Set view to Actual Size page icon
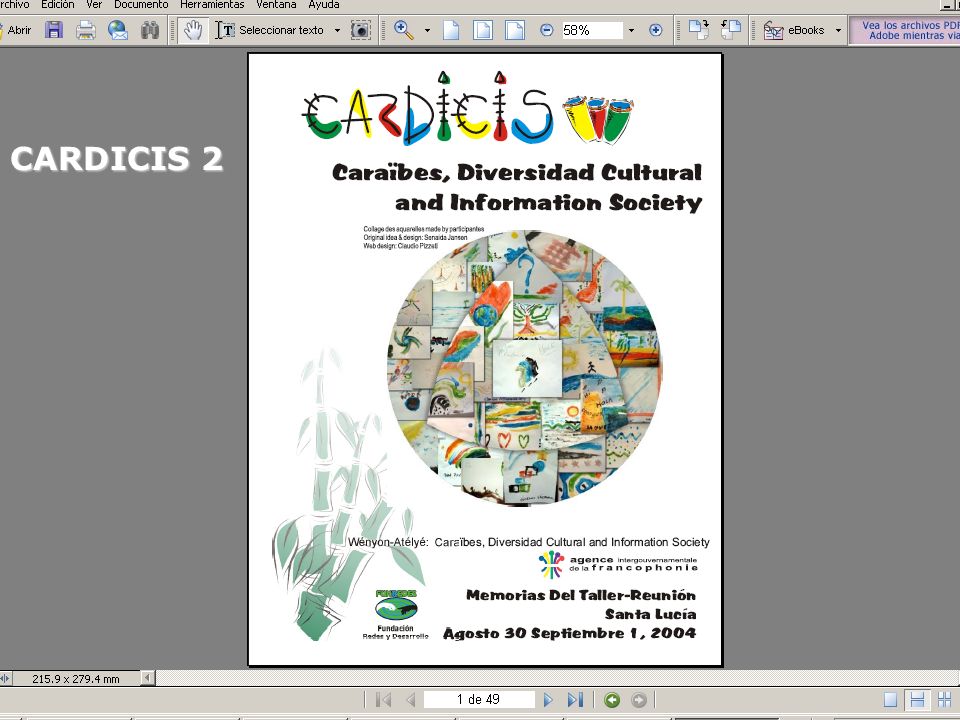 tap(451, 30)
